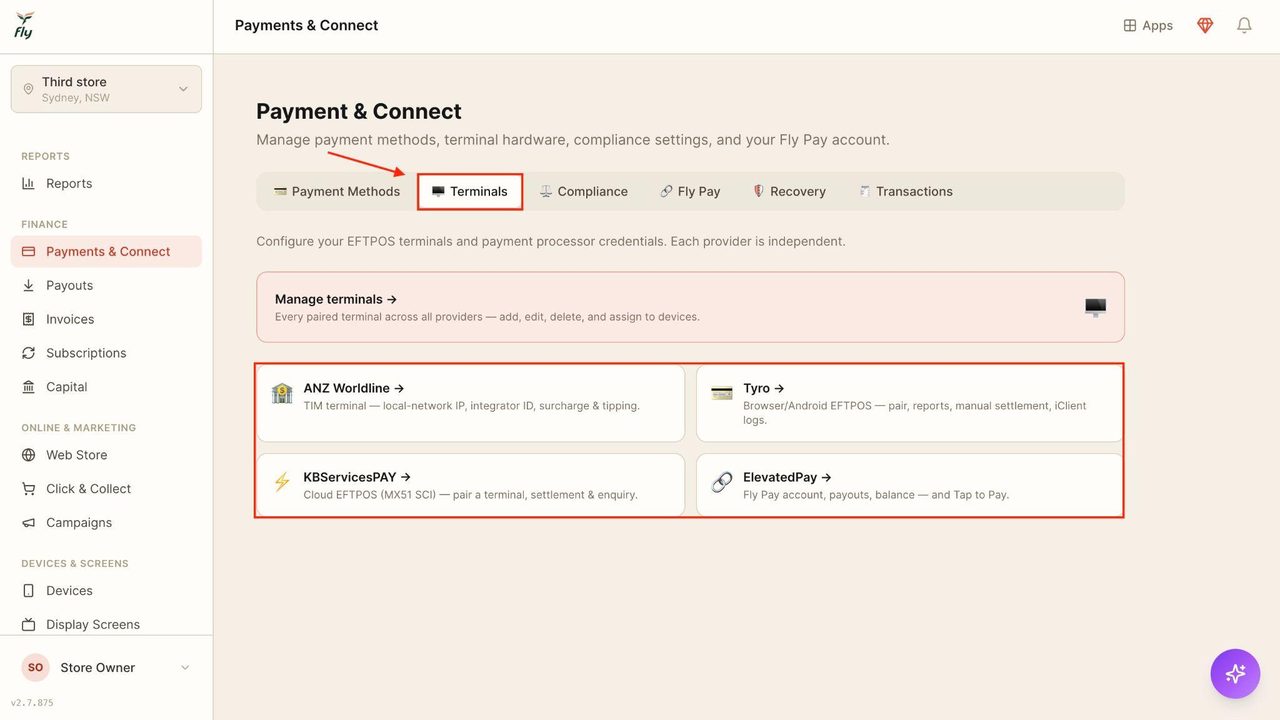Click the ANZ Worldline bank building icon
Image resolution: width=1280 pixels, height=720 pixels.
(x=282, y=393)
